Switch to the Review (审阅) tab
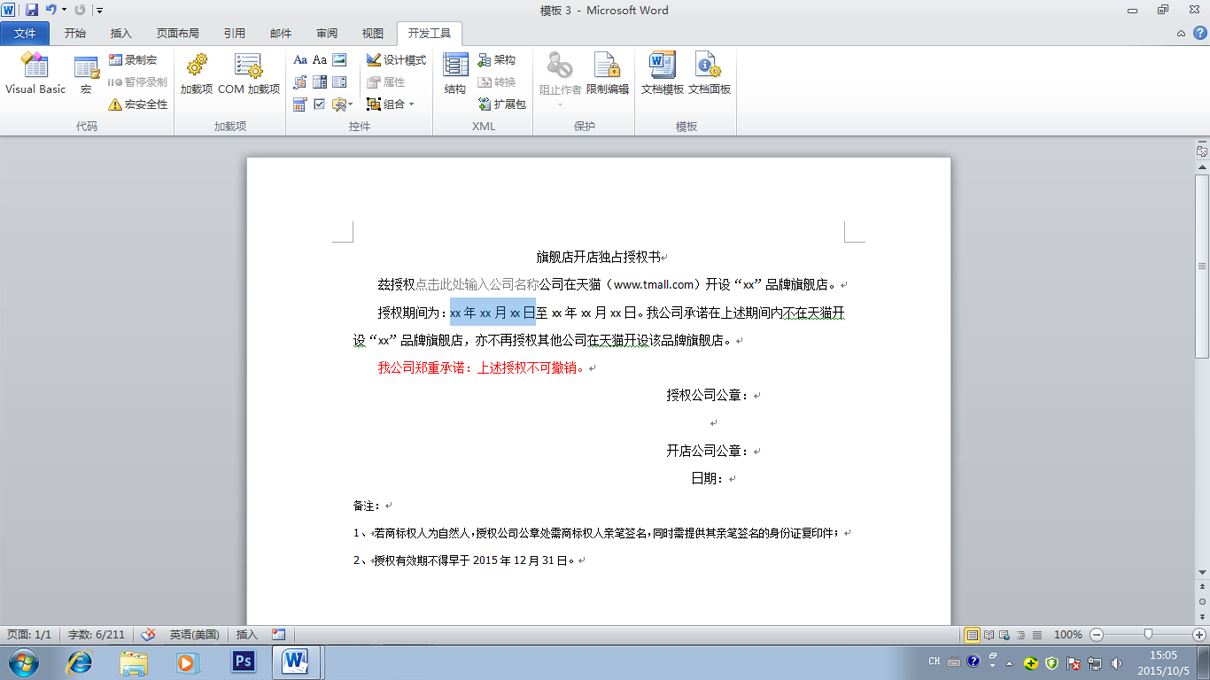This screenshot has width=1210, height=680. (326, 33)
